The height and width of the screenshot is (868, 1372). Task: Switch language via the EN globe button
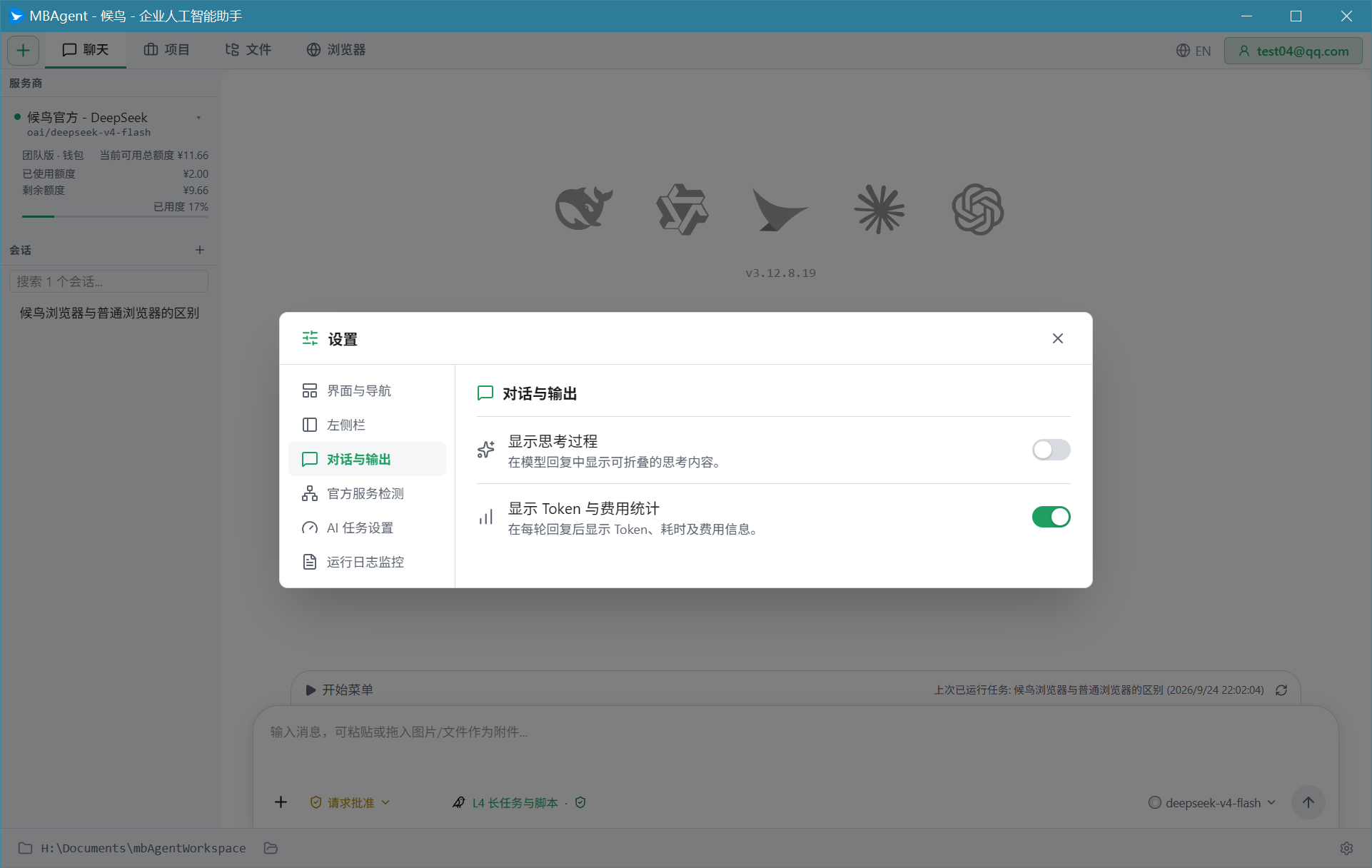tap(1194, 51)
